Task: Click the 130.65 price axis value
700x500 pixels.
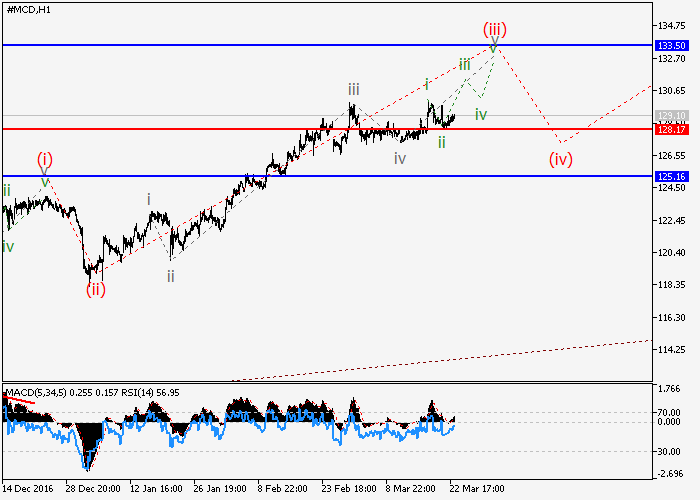Action: coord(671,91)
